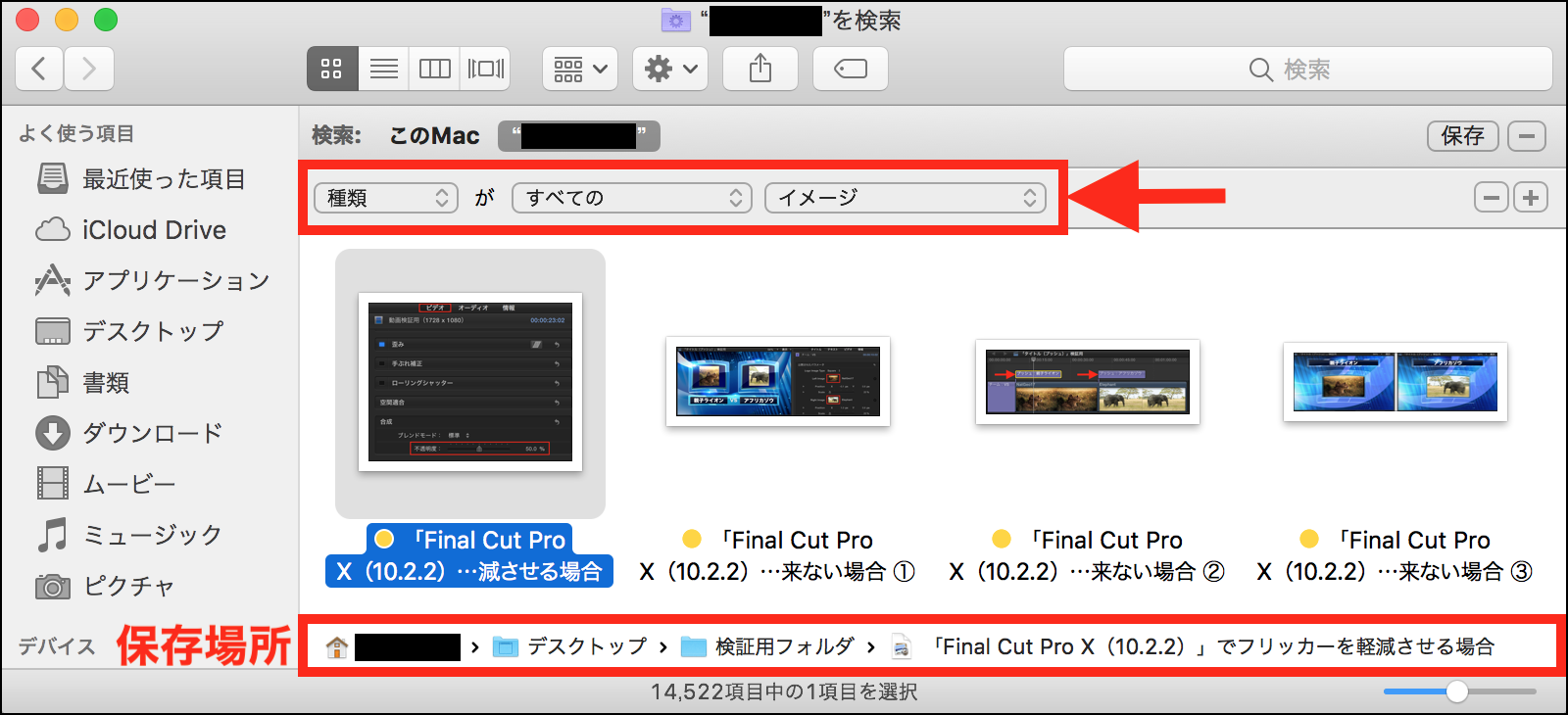Viewport: 1568px width, 715px height.
Task: Click the 保存 button
Action: tap(1463, 136)
